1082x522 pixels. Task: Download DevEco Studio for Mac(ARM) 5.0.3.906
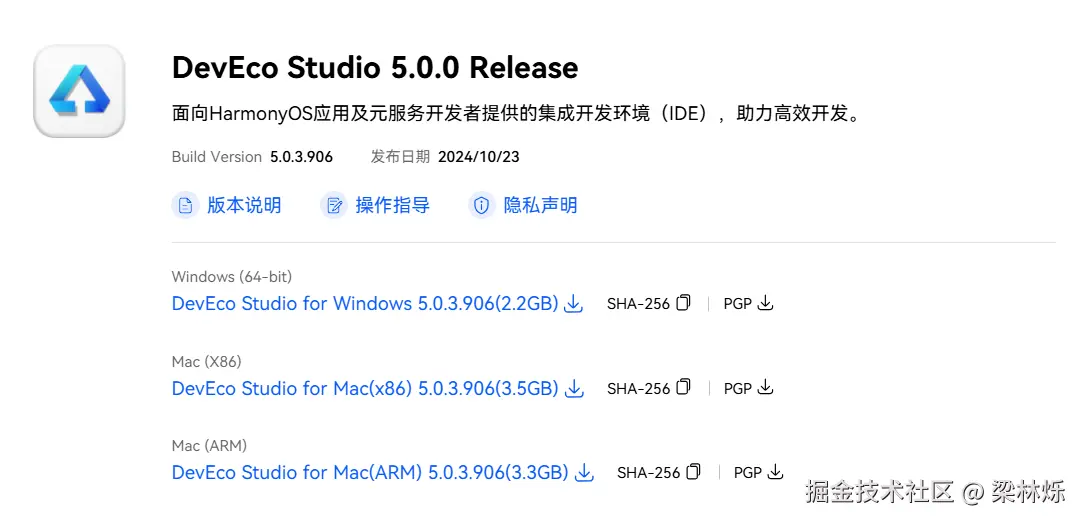[369, 473]
